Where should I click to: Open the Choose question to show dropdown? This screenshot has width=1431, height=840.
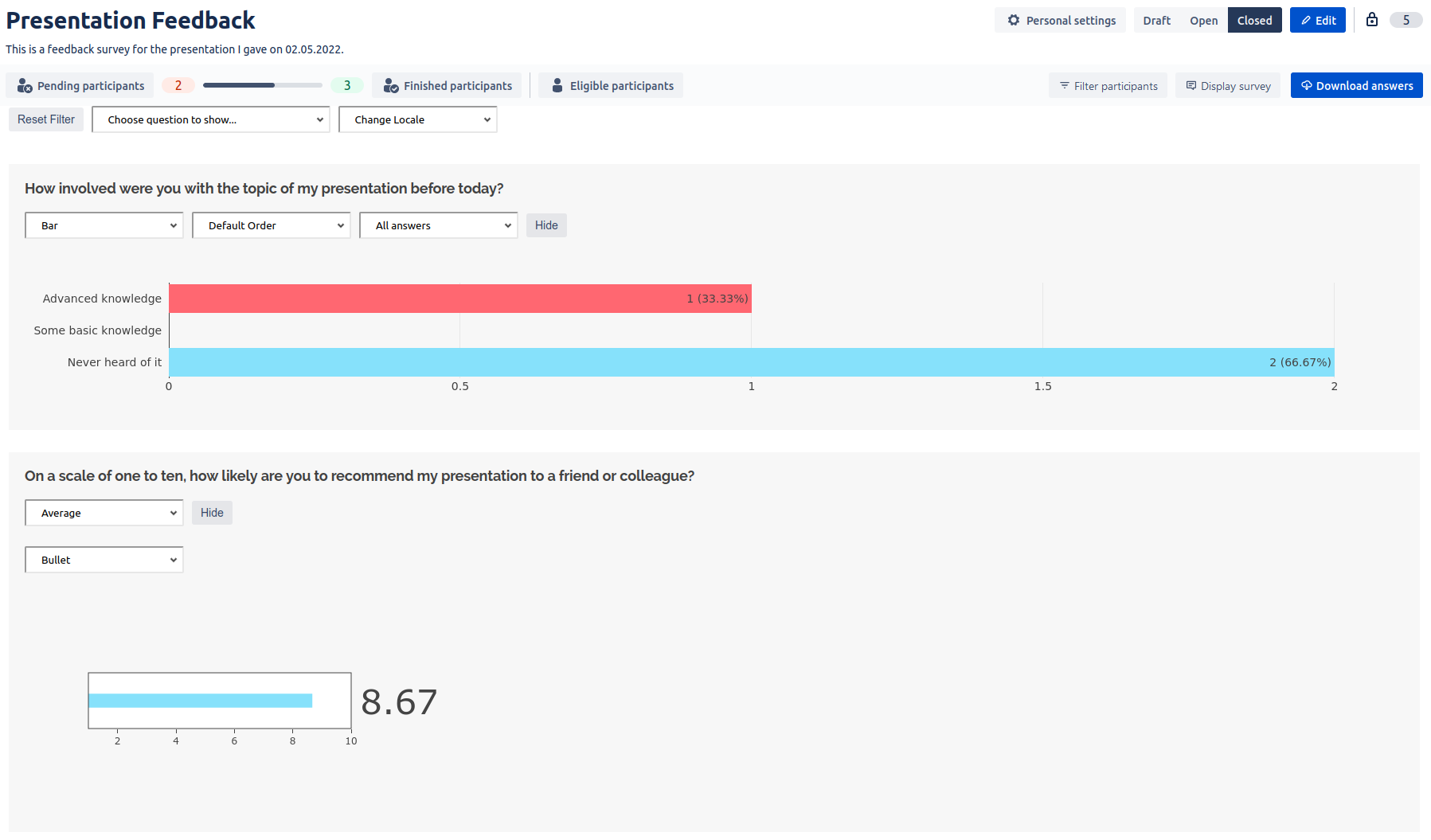point(211,119)
